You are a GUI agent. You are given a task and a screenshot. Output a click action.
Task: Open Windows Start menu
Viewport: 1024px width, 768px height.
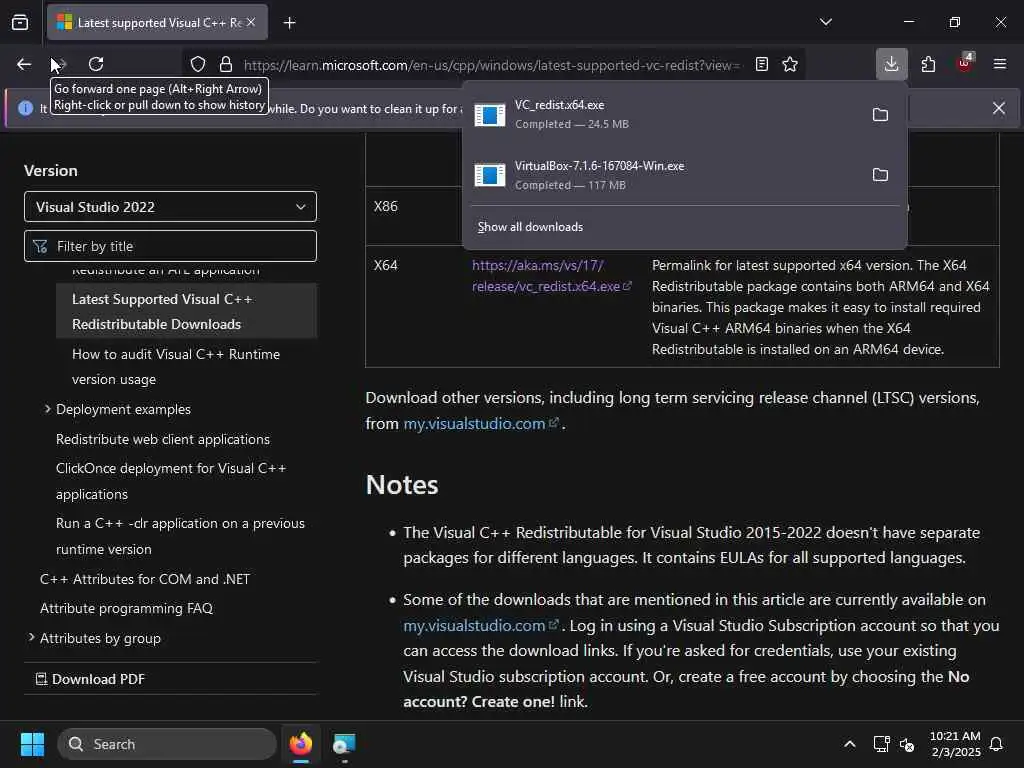pyautogui.click(x=32, y=744)
